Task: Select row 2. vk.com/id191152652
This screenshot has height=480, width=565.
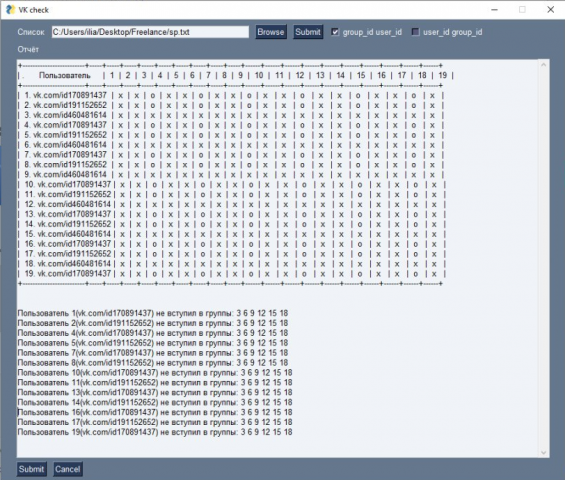Action: [231, 105]
